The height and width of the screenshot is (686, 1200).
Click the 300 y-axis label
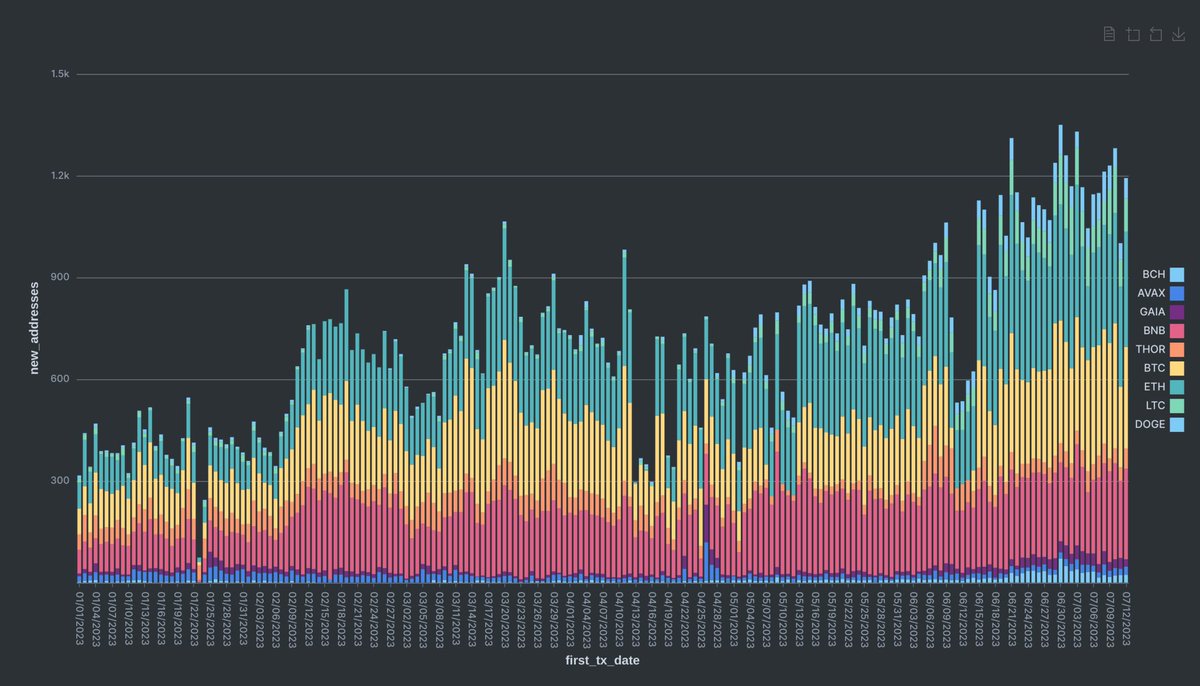[59, 481]
